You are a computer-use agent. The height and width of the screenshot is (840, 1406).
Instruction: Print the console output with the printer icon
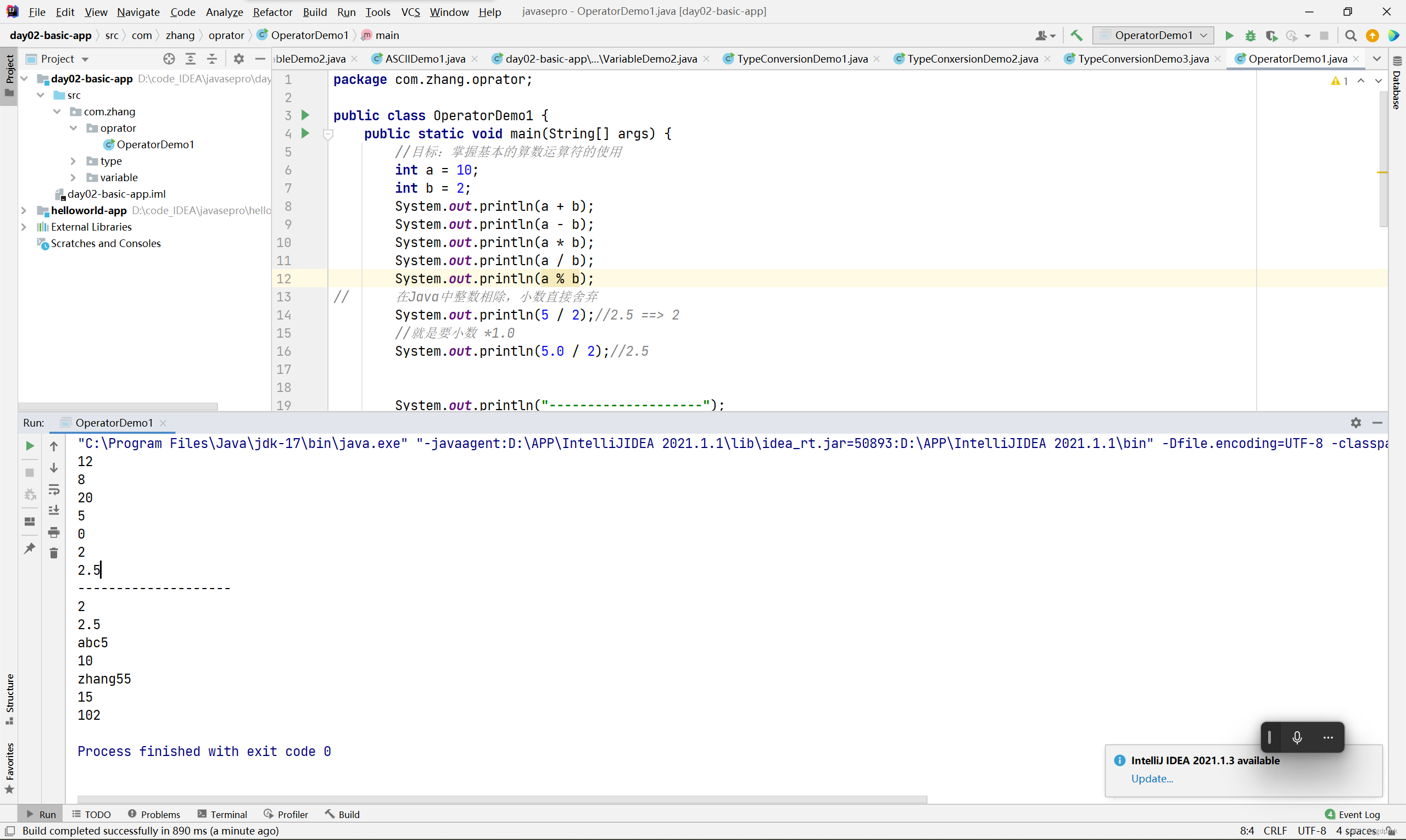54,532
